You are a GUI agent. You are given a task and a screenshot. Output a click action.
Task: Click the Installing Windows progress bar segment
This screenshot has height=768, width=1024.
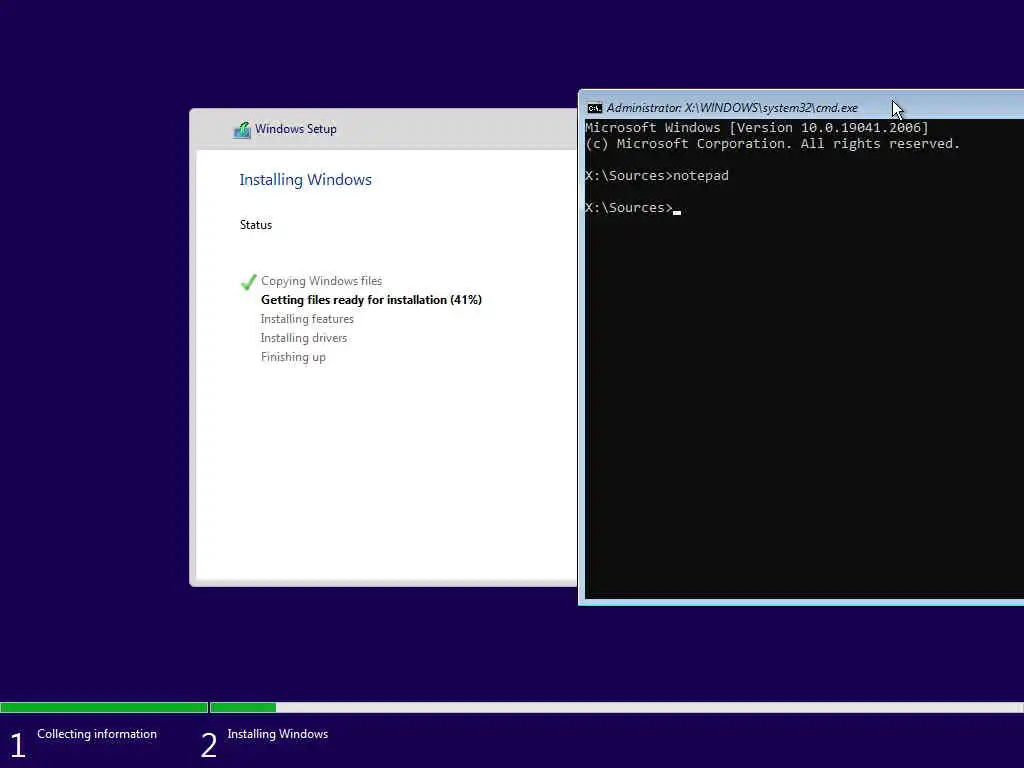(616, 707)
